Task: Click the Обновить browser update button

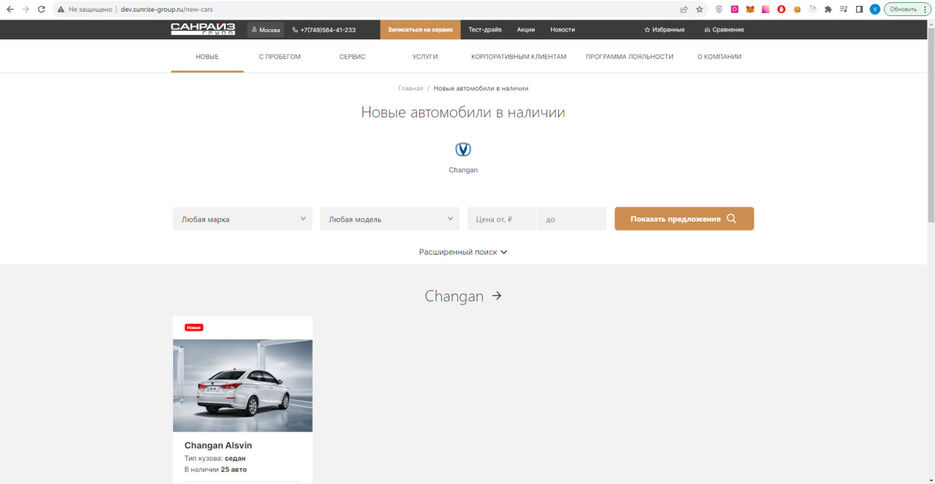Action: click(x=907, y=10)
